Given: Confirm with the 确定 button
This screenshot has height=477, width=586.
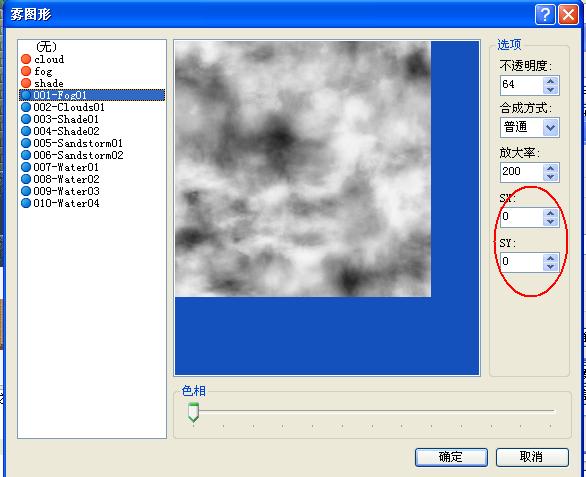Looking at the screenshot, I should [x=451, y=457].
